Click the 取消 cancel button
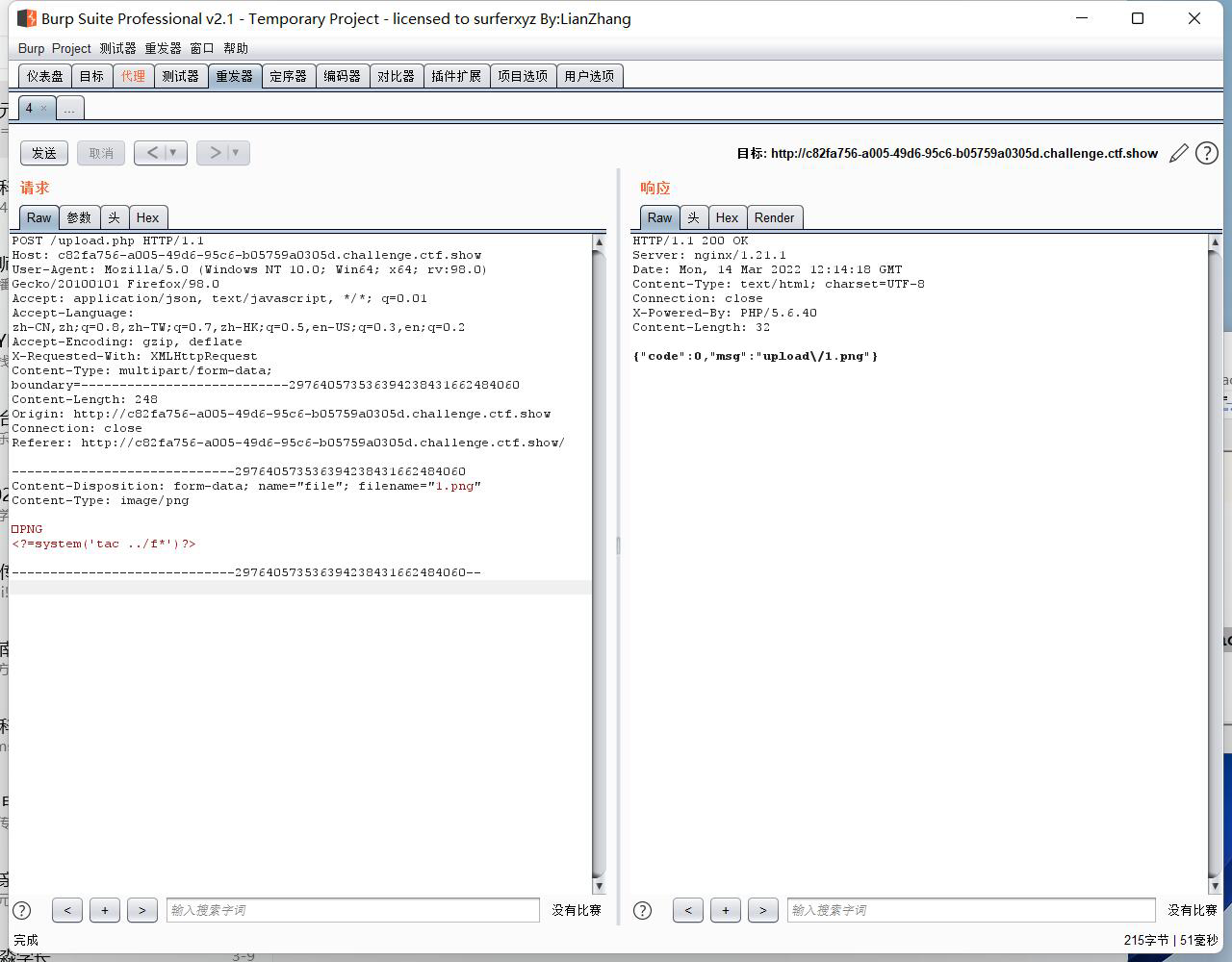The image size is (1232, 962). [x=101, y=153]
